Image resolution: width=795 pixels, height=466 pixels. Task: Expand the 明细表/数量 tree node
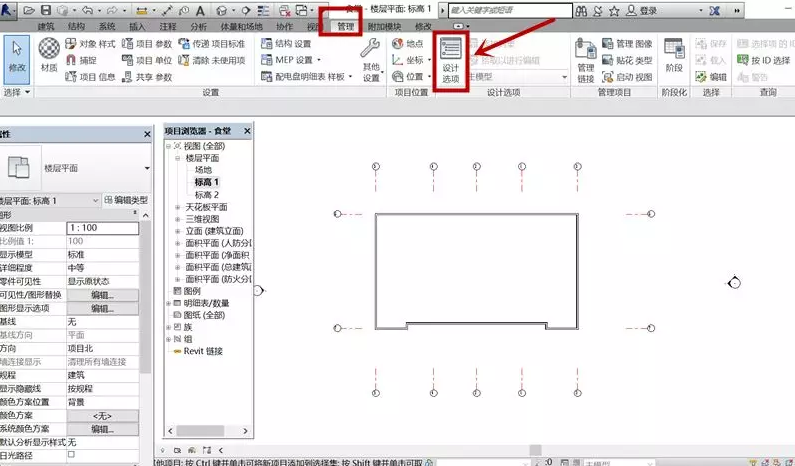click(x=168, y=303)
